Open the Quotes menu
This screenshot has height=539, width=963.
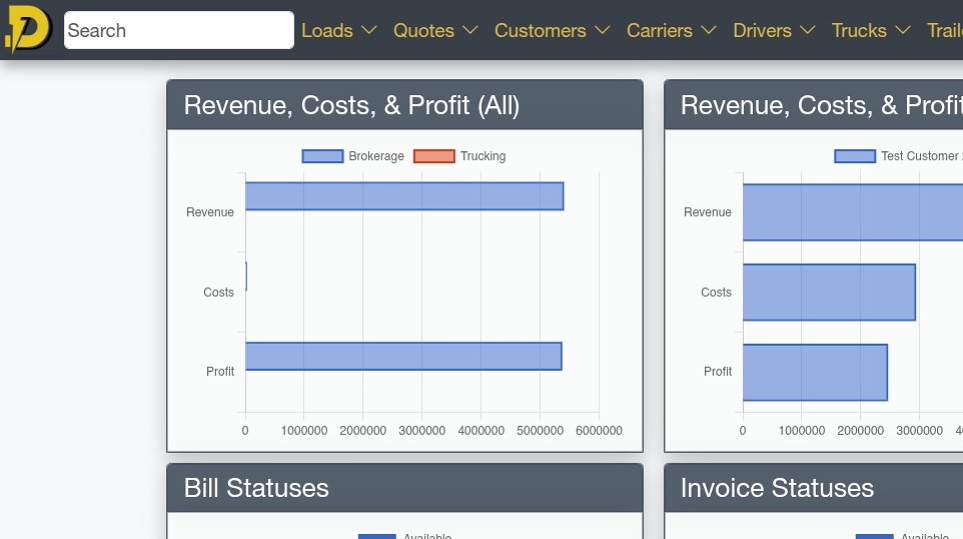coord(435,30)
